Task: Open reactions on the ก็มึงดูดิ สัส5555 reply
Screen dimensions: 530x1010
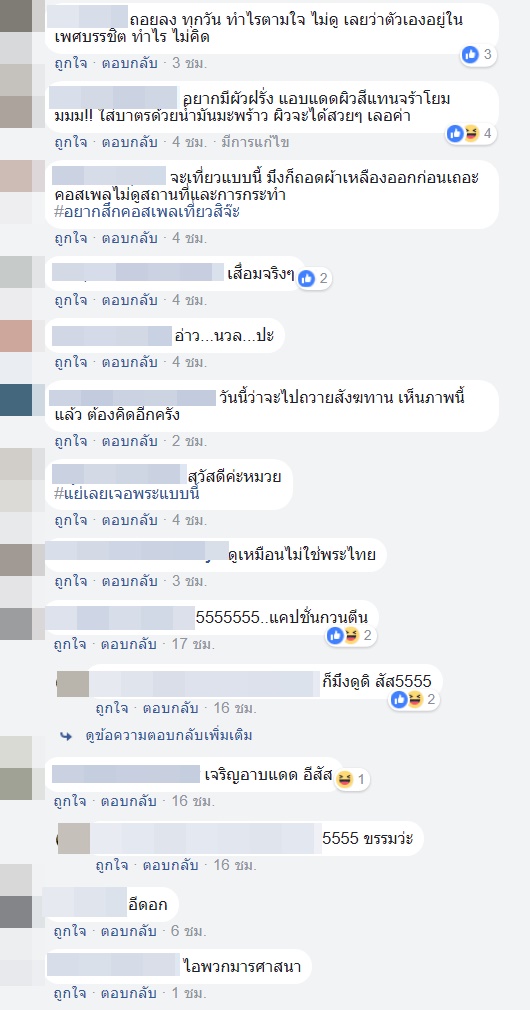Action: [x=415, y=699]
